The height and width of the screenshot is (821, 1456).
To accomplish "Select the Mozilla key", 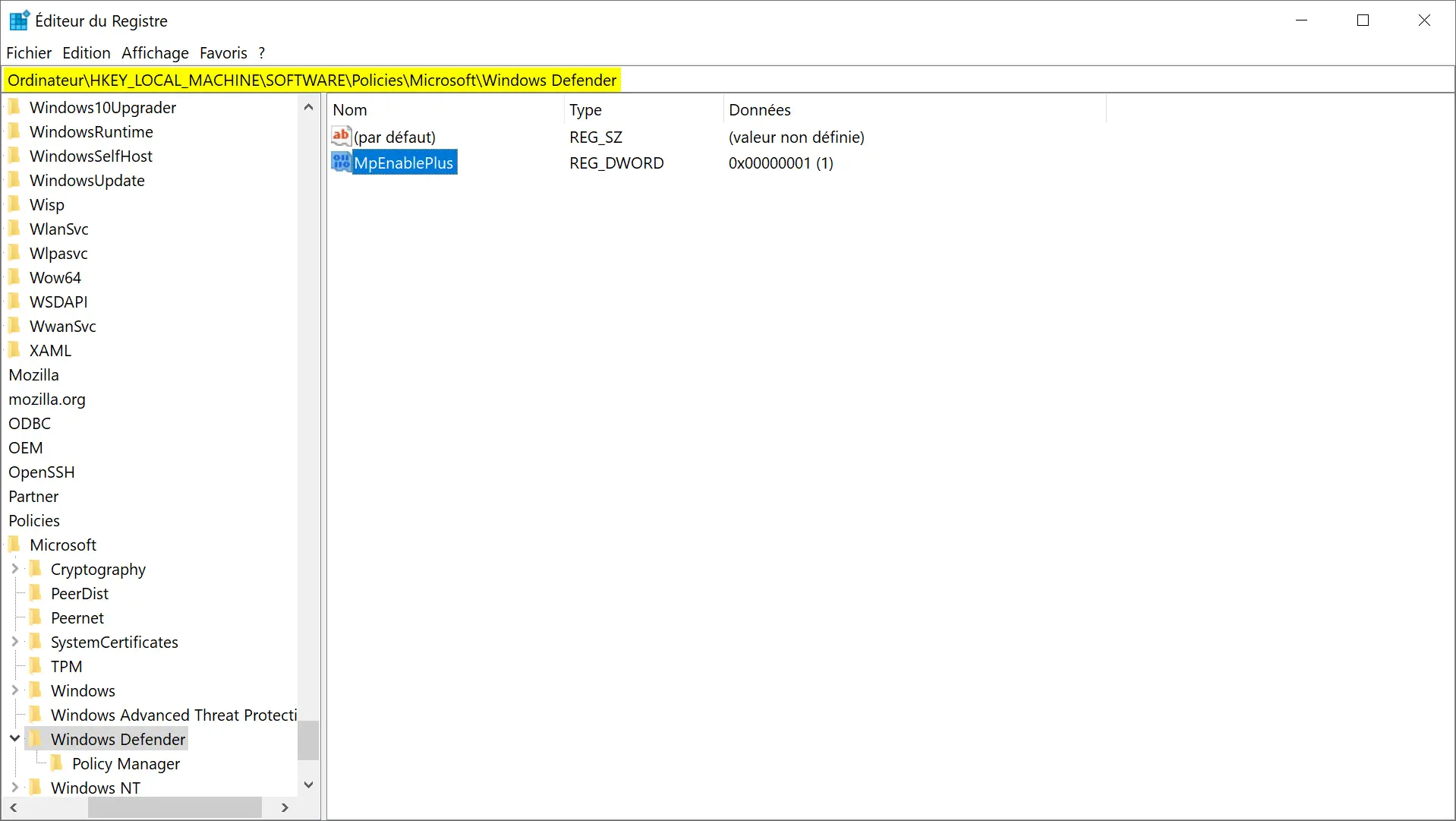I will pyautogui.click(x=33, y=374).
